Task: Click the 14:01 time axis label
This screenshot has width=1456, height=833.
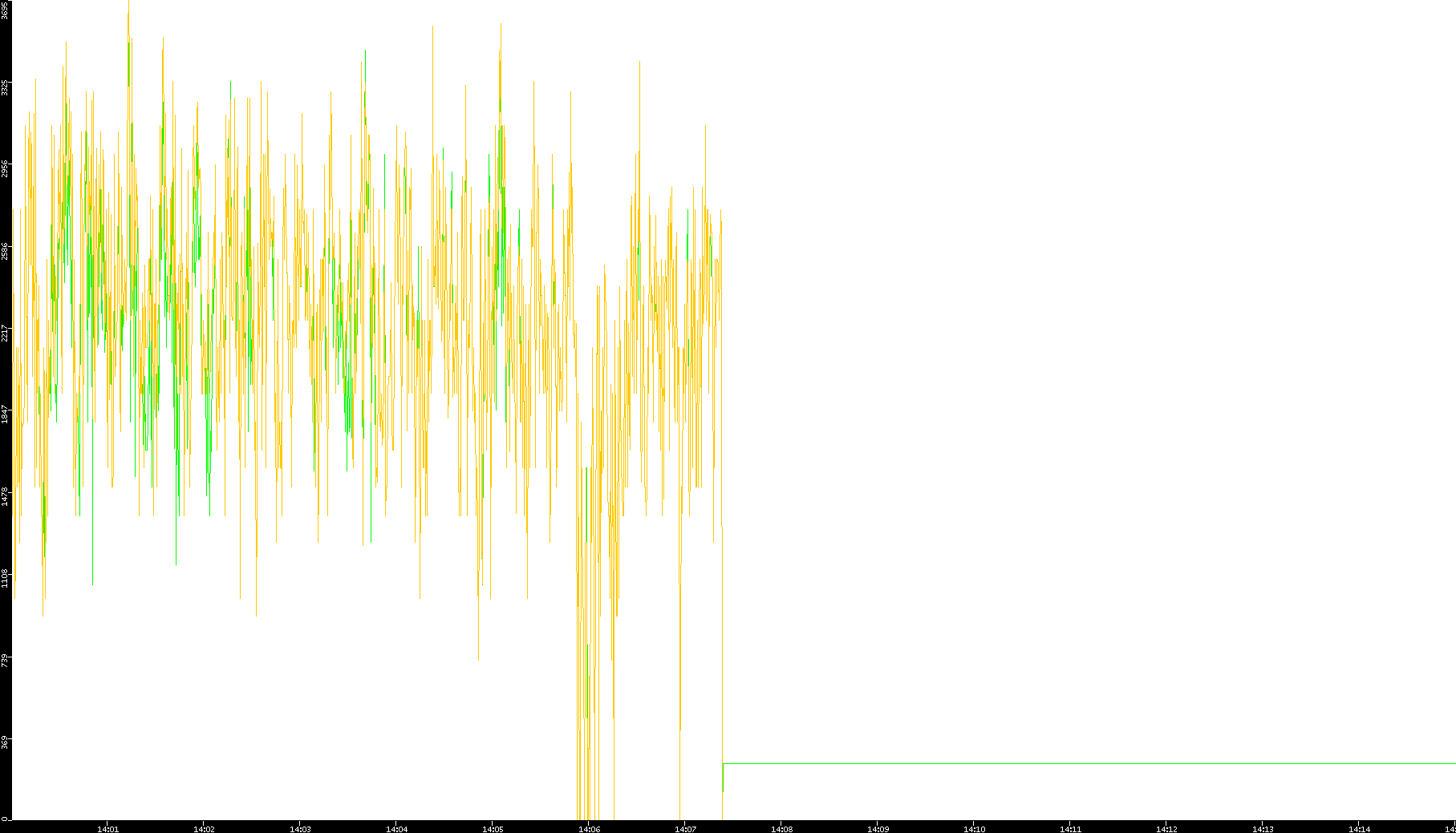Action: [107, 828]
